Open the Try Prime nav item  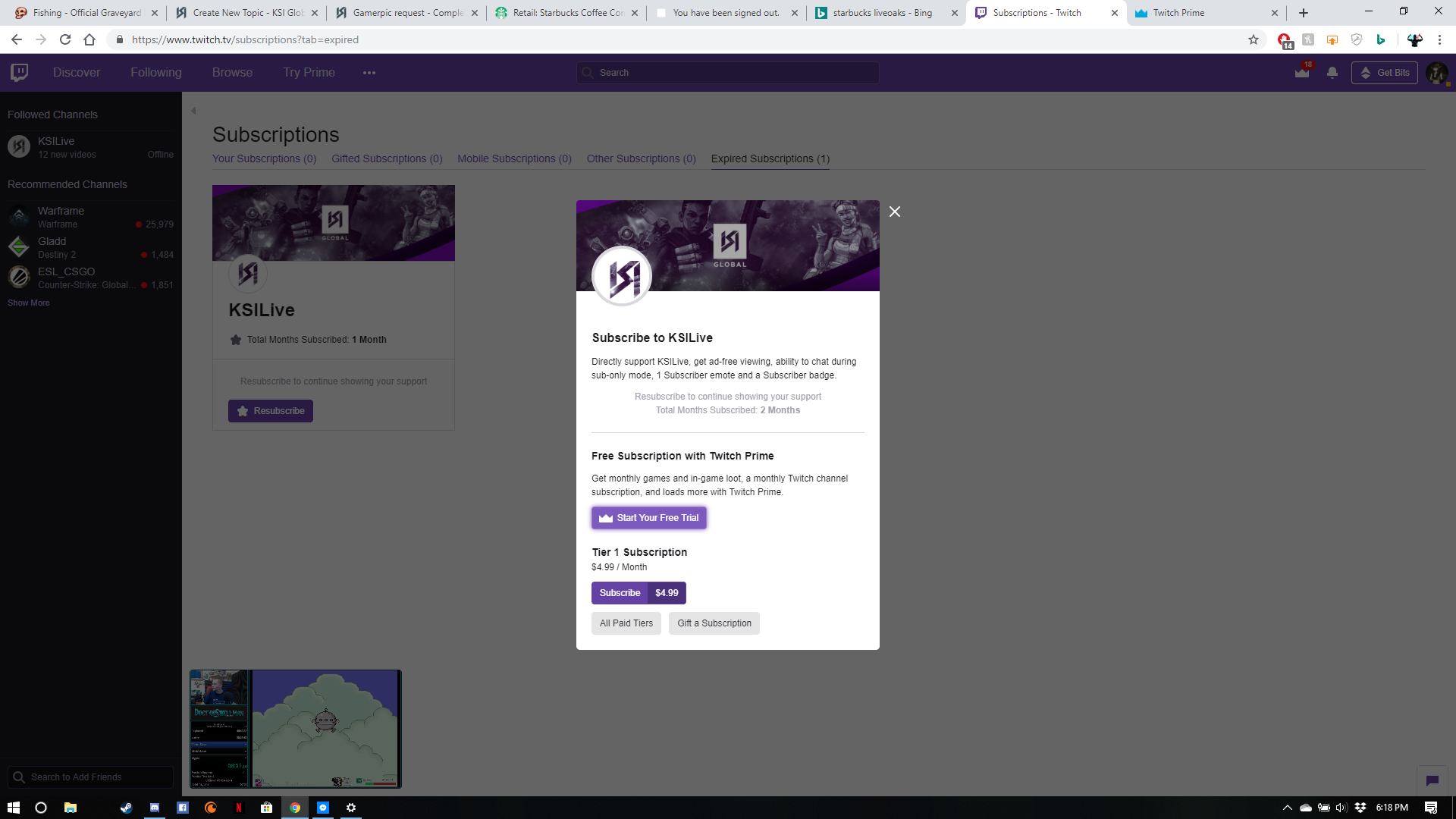click(309, 73)
